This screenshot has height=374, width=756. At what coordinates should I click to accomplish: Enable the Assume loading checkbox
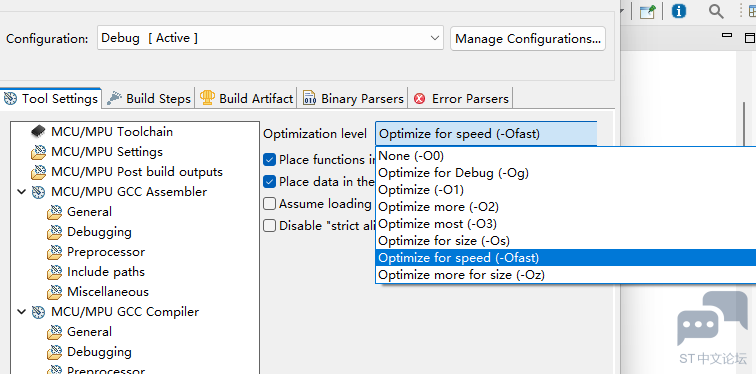point(270,204)
